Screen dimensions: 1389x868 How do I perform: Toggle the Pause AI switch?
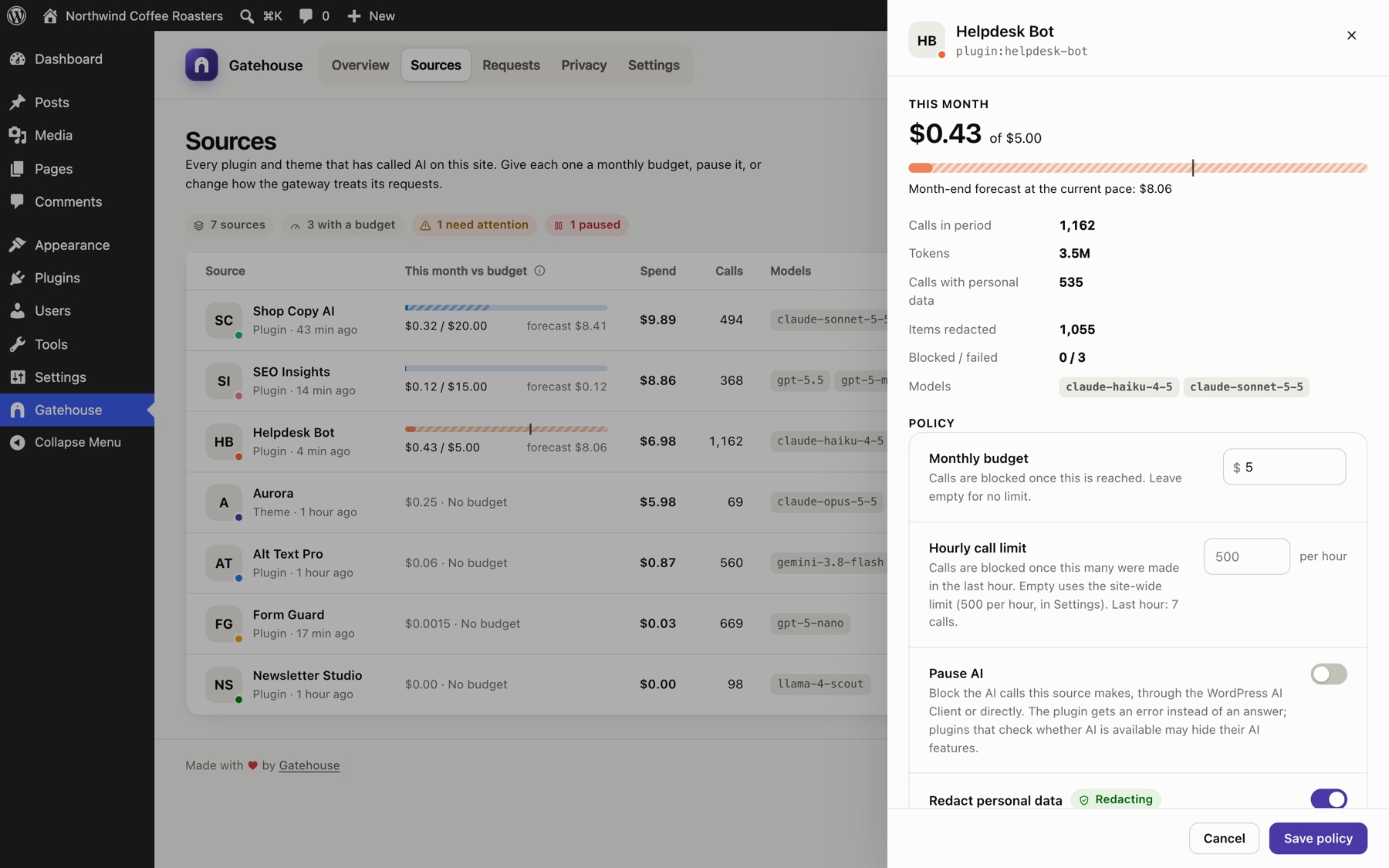[1329, 674]
